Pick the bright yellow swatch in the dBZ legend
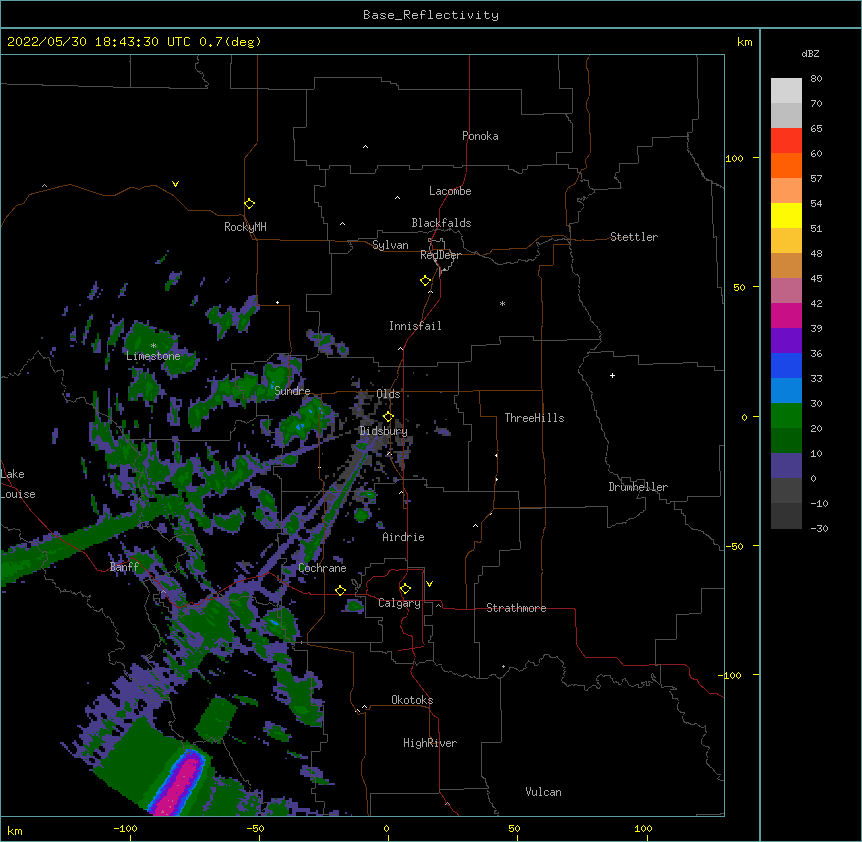Viewport: 862px width, 842px height. coord(786,215)
